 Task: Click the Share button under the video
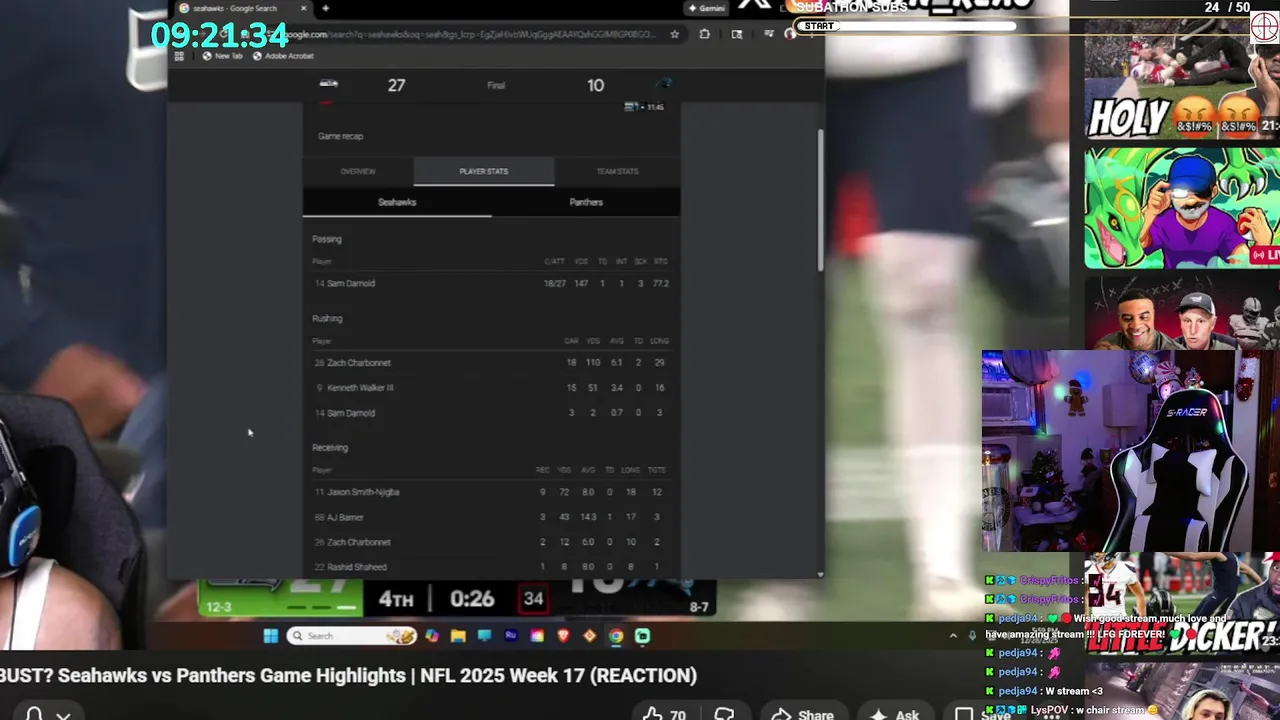tap(803, 715)
